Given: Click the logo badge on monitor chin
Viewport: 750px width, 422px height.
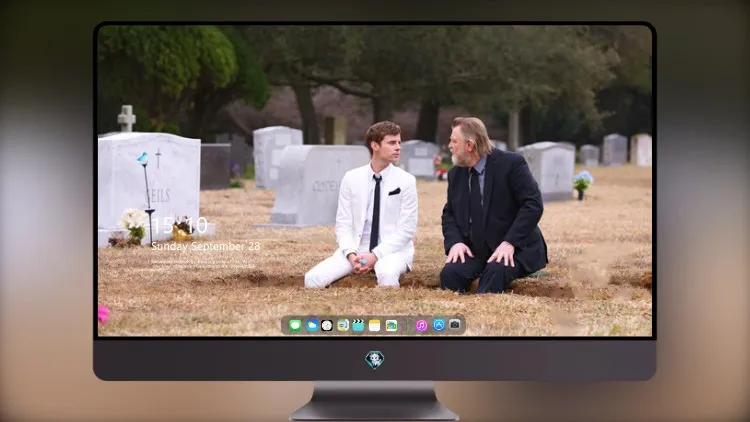Looking at the screenshot, I should pyautogui.click(x=375, y=360).
